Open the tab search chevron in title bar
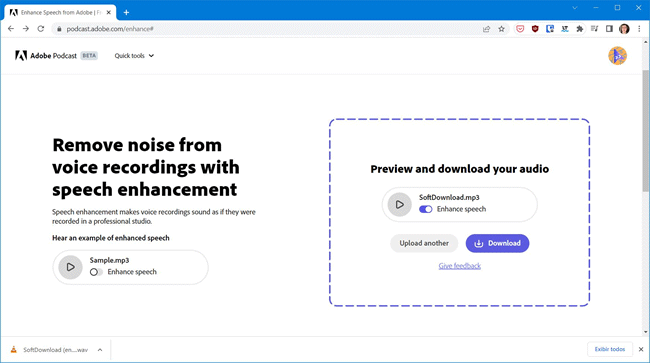 click(x=575, y=7)
